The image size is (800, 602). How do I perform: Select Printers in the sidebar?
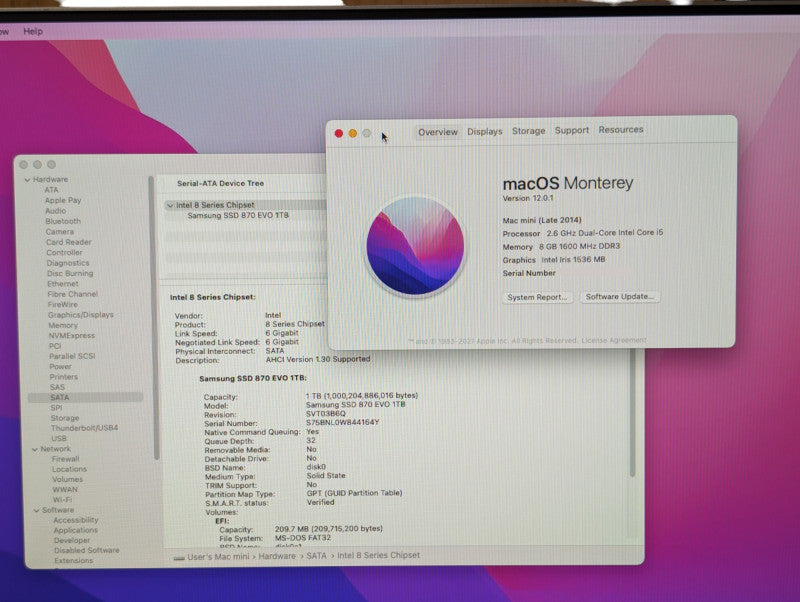(64, 377)
